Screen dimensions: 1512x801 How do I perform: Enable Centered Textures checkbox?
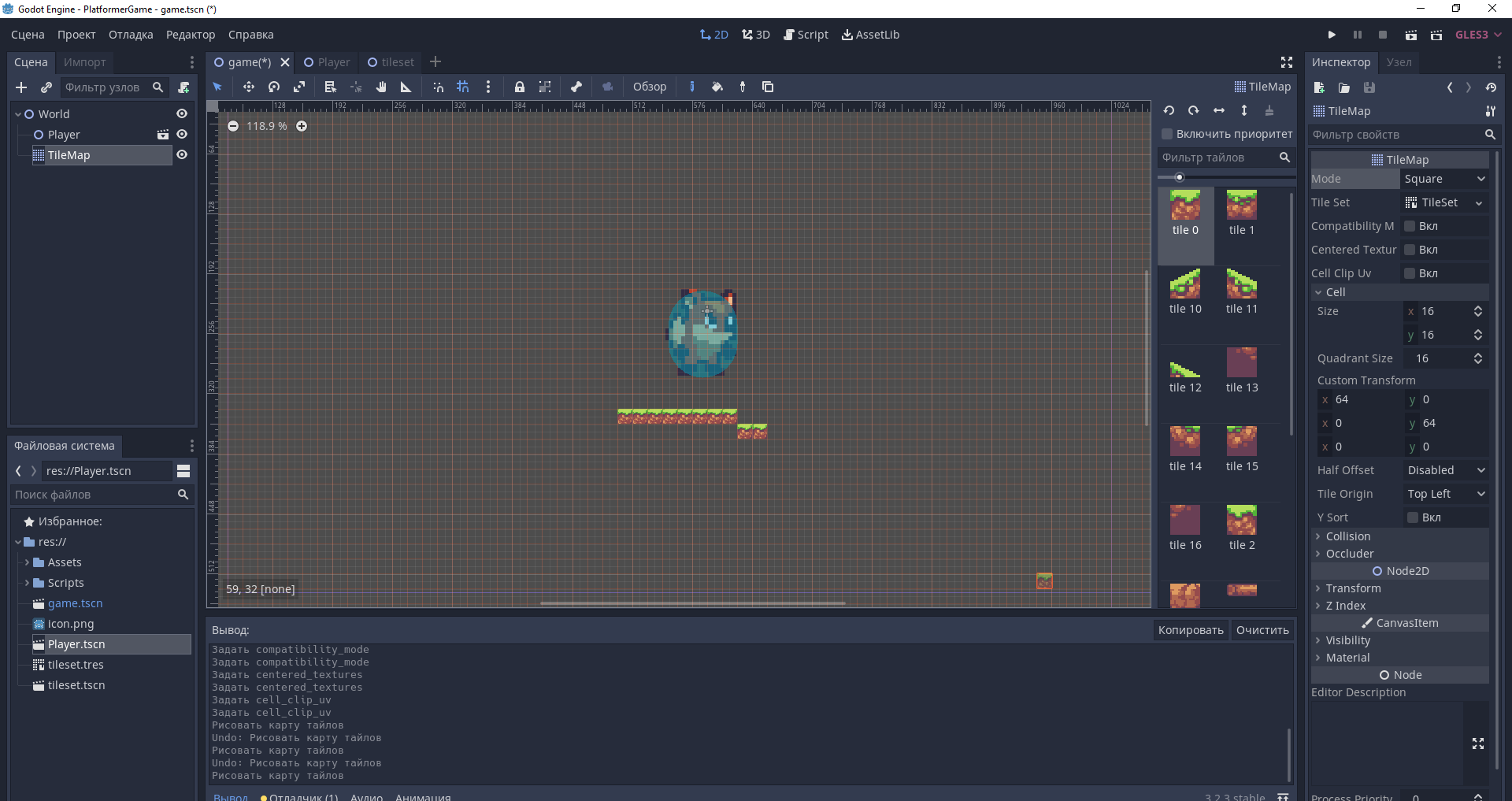pyautogui.click(x=1410, y=250)
